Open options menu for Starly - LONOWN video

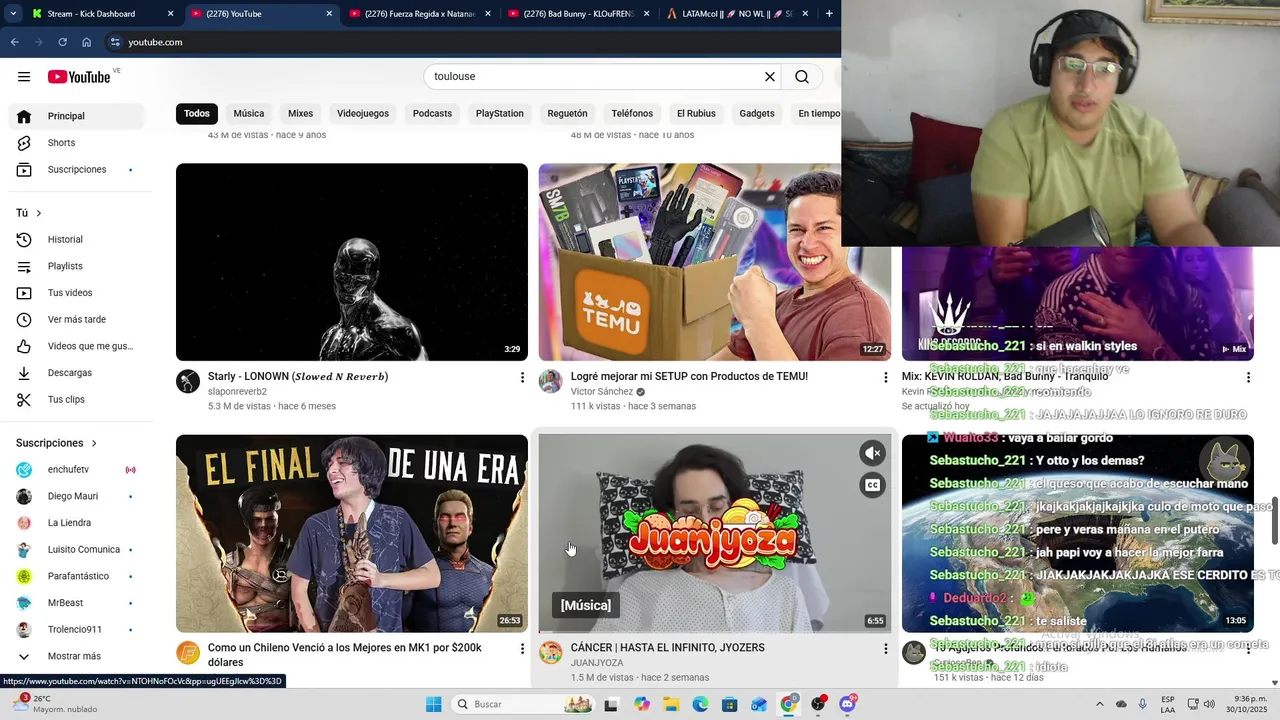[x=522, y=377]
